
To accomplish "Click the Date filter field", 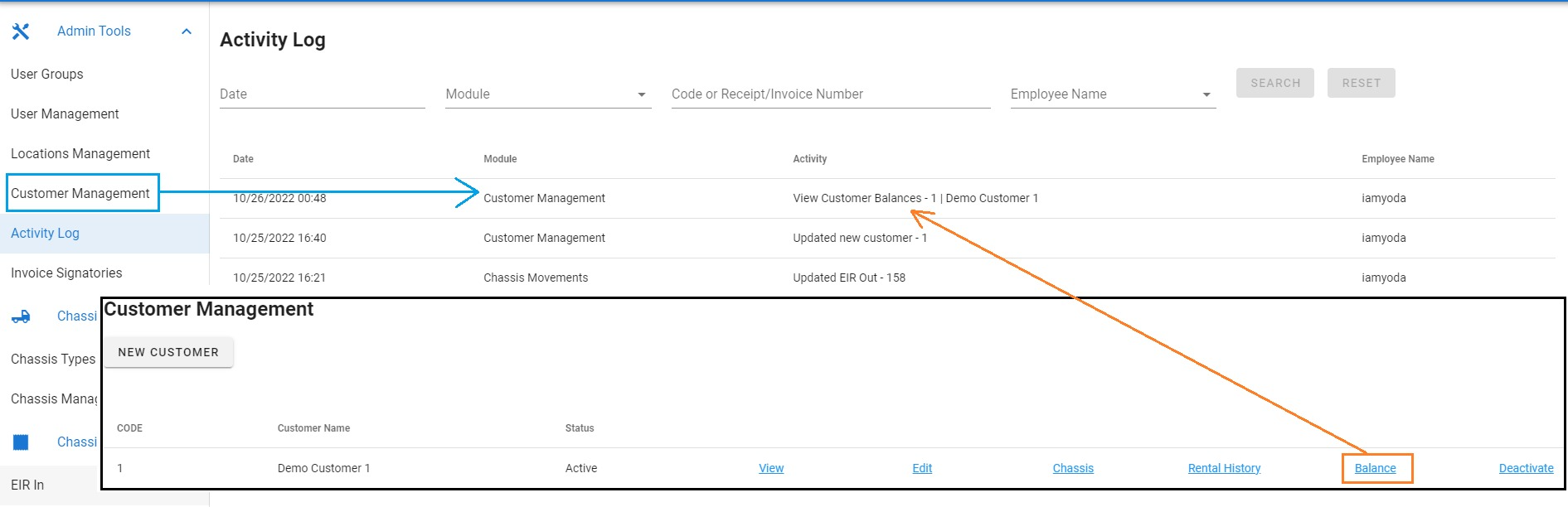I will pos(322,94).
